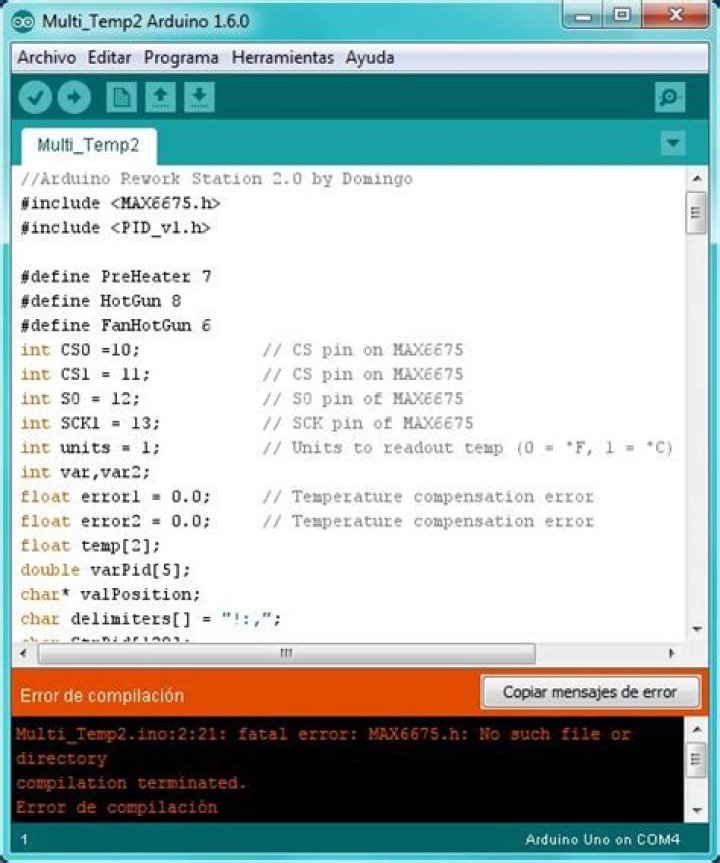Viewport: 720px width, 863px height.
Task: Click the '#define HotGun 8' line
Action: click(x=101, y=301)
